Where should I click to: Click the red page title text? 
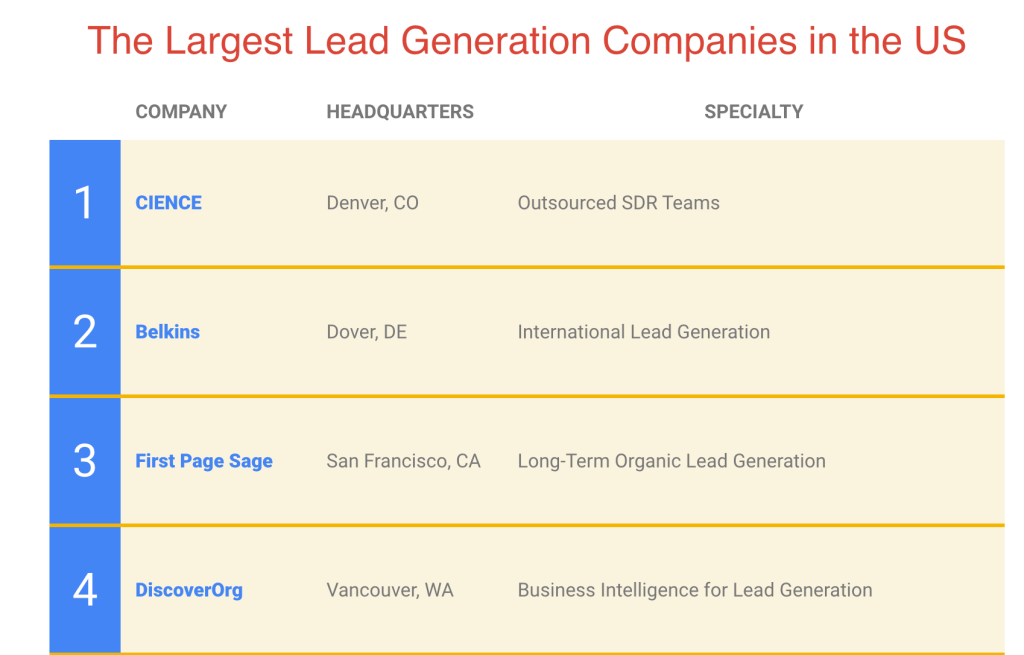point(526,40)
